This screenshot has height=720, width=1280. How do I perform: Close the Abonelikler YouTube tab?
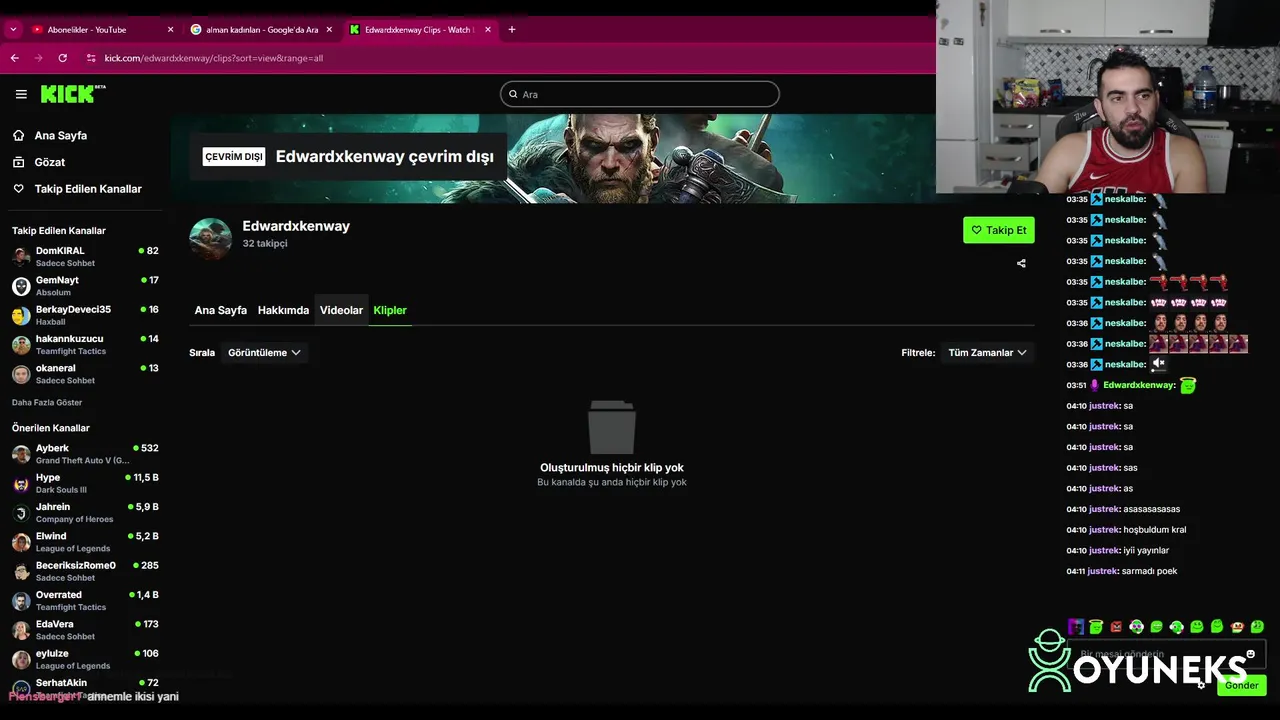pos(170,29)
